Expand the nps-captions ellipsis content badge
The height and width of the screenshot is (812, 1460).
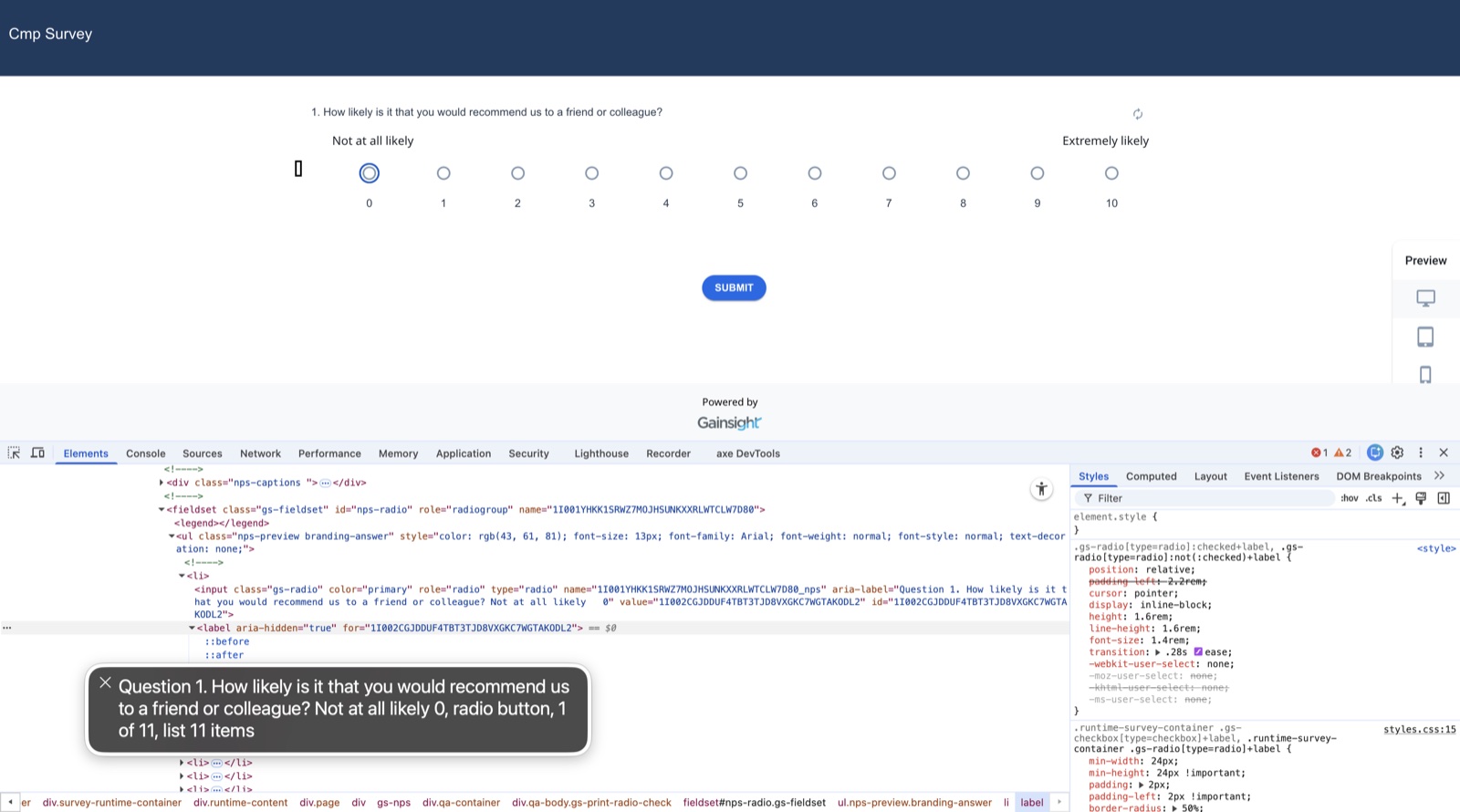(325, 483)
